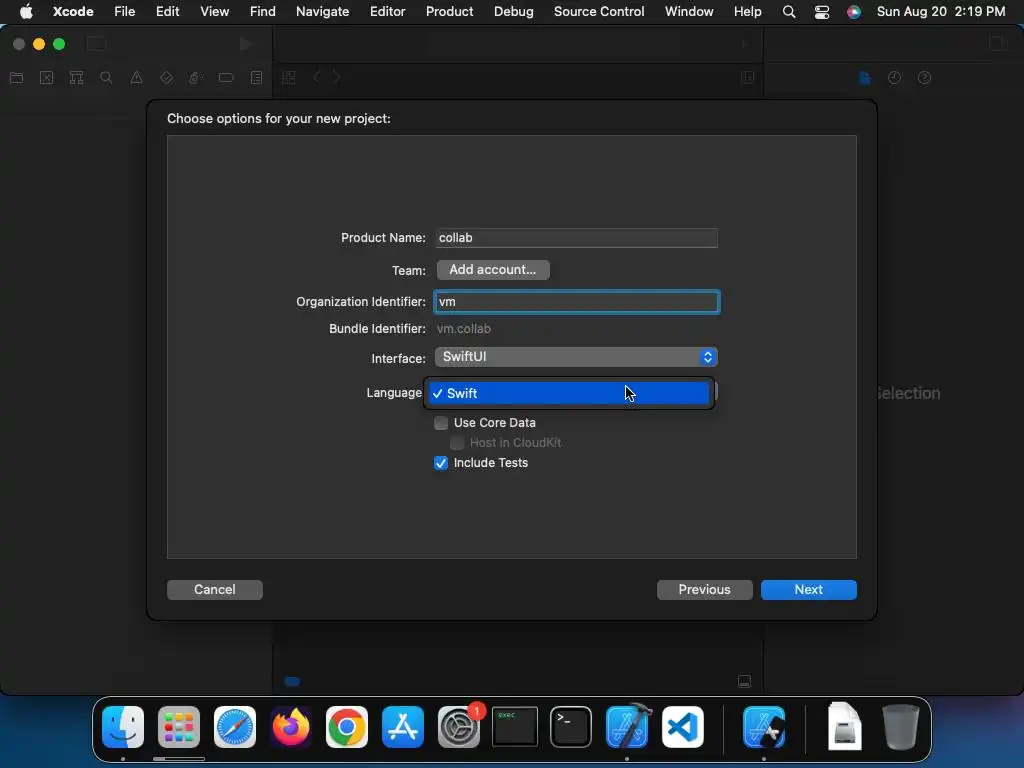
Task: Enable the Use Core Data checkbox
Action: [x=441, y=423]
